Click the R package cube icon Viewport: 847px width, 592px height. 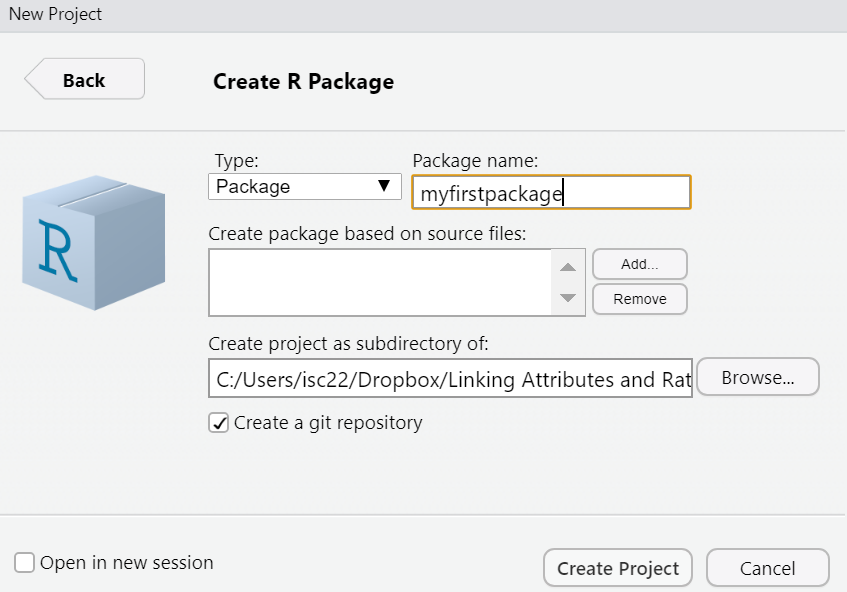(x=93, y=242)
